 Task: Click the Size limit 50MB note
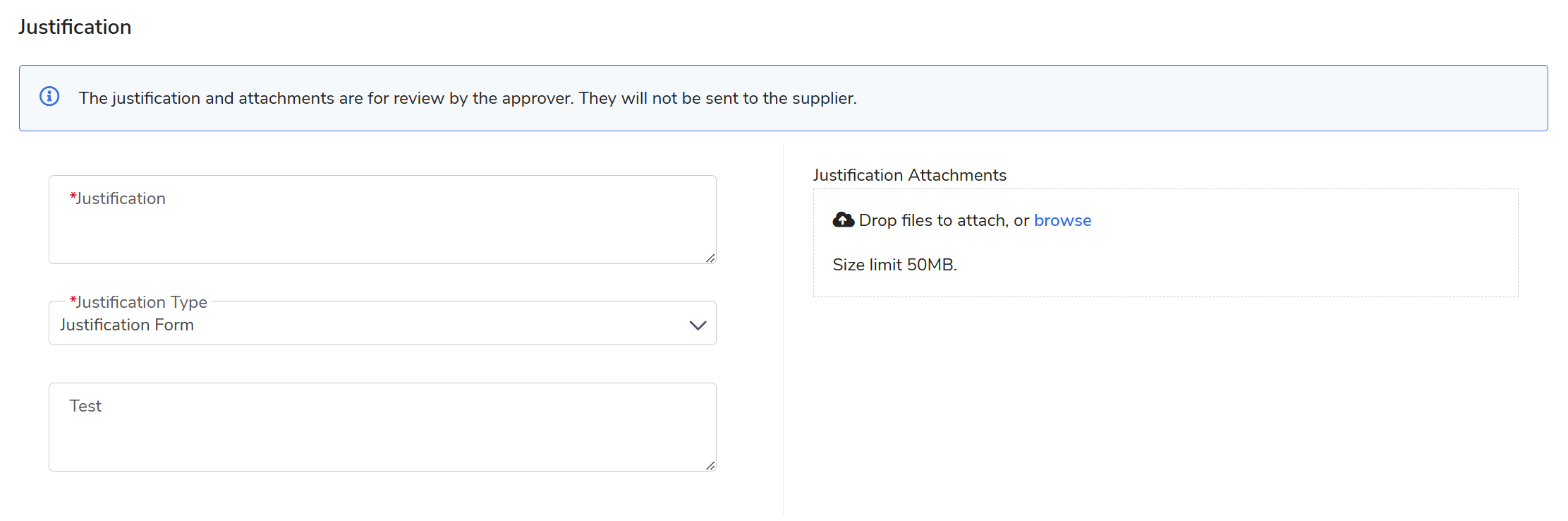pyautogui.click(x=894, y=265)
